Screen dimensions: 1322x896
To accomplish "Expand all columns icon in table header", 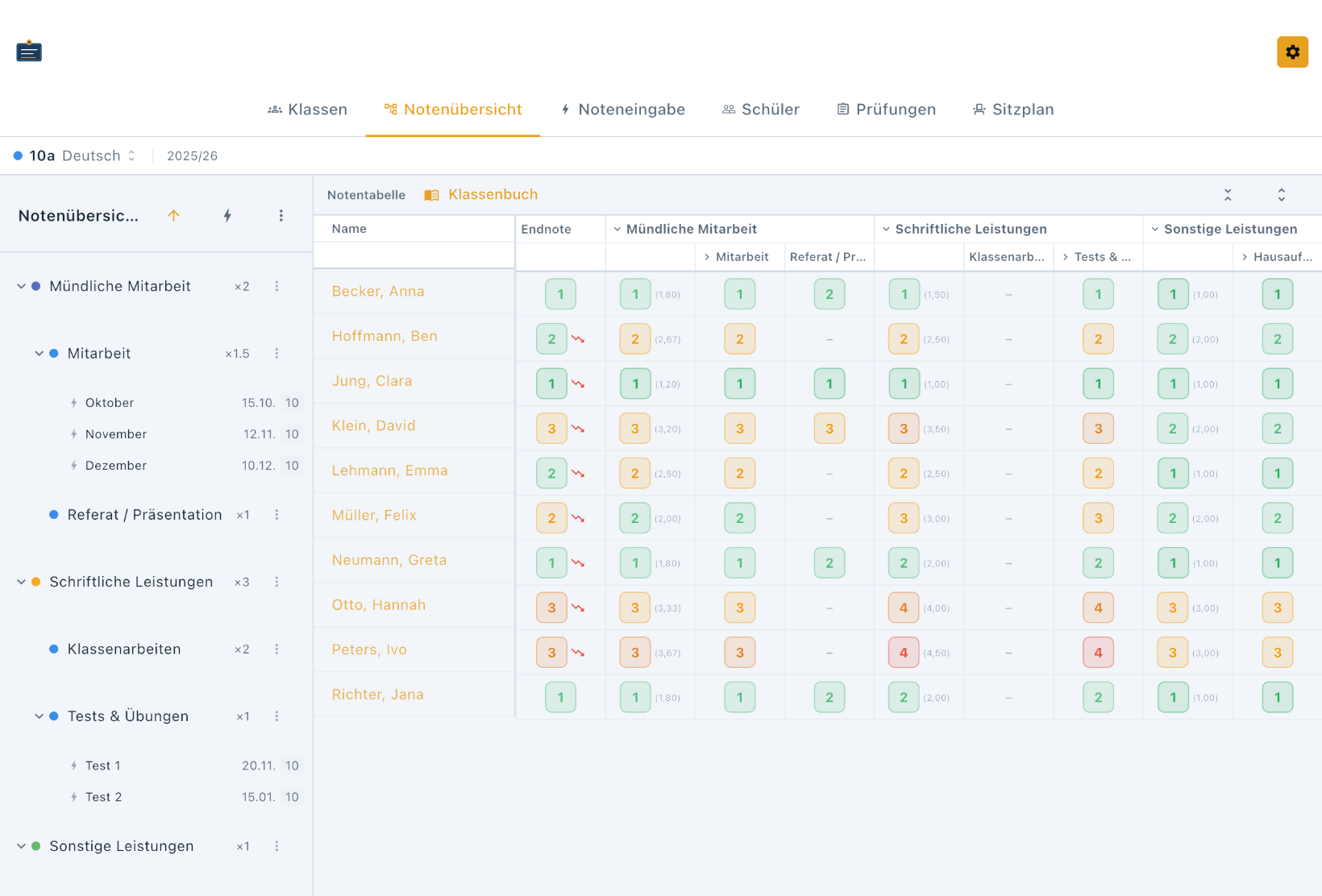I will [x=1281, y=195].
